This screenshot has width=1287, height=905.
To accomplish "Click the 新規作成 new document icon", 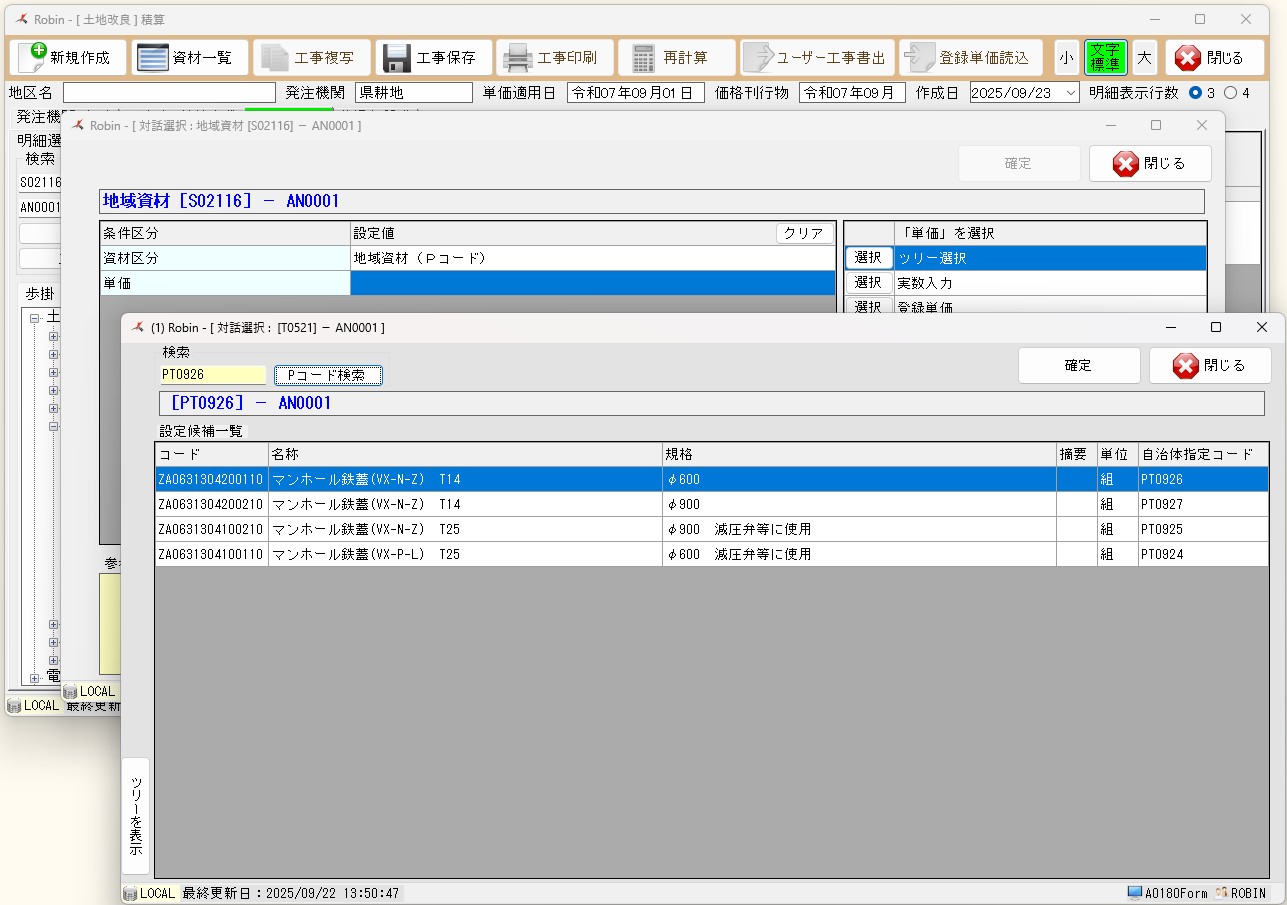I will point(33,58).
